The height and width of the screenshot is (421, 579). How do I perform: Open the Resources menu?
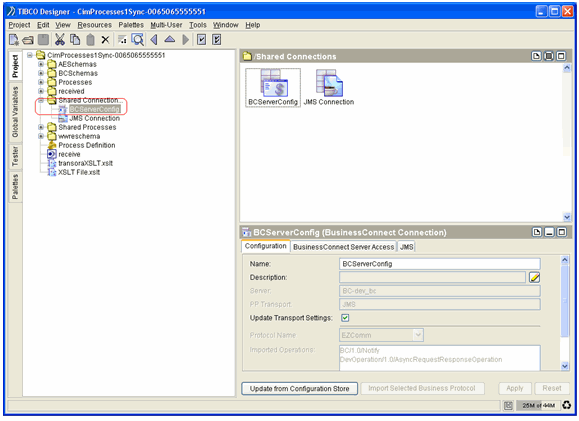click(x=95, y=25)
